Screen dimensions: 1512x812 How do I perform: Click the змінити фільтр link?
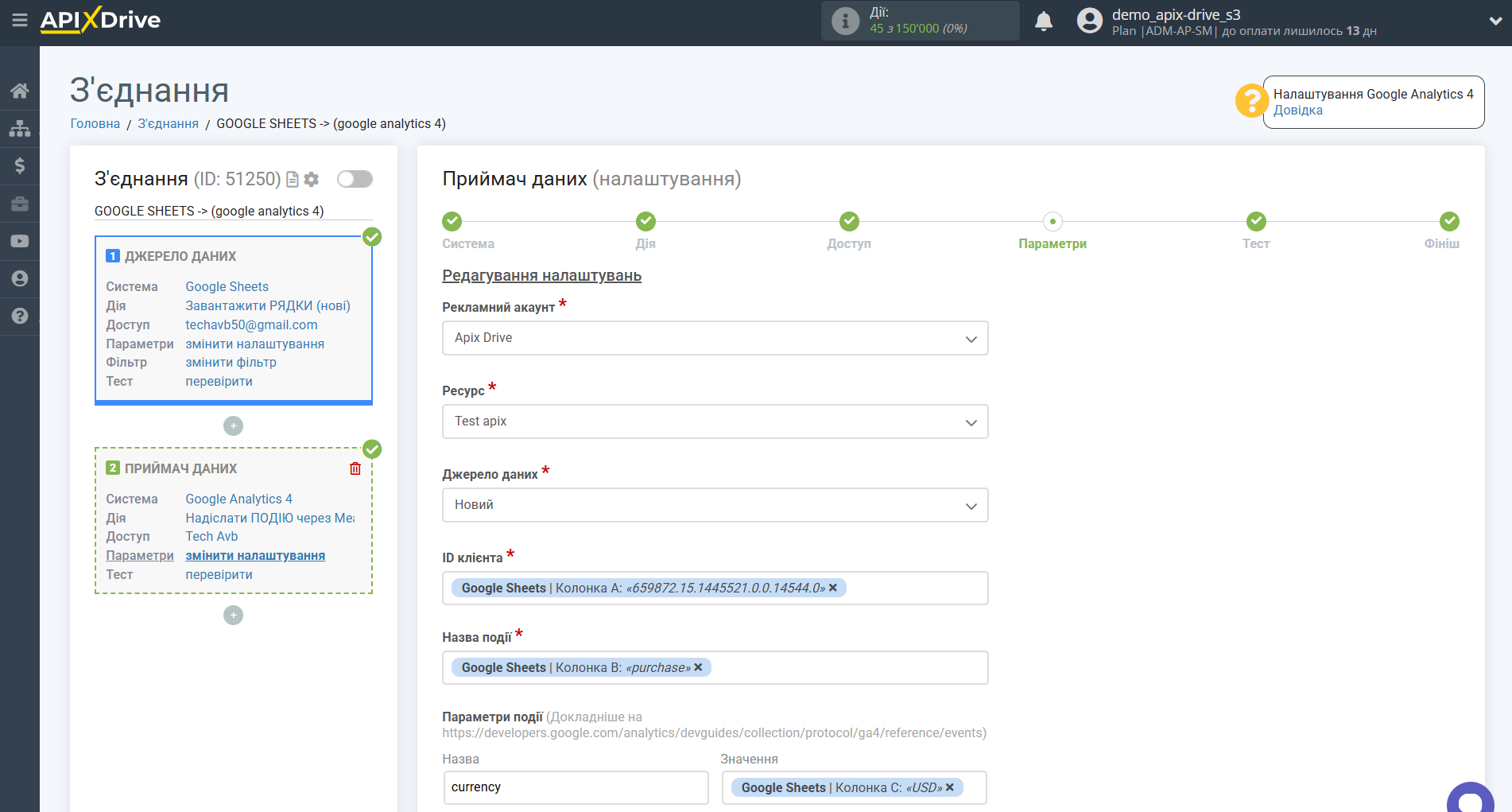[231, 362]
